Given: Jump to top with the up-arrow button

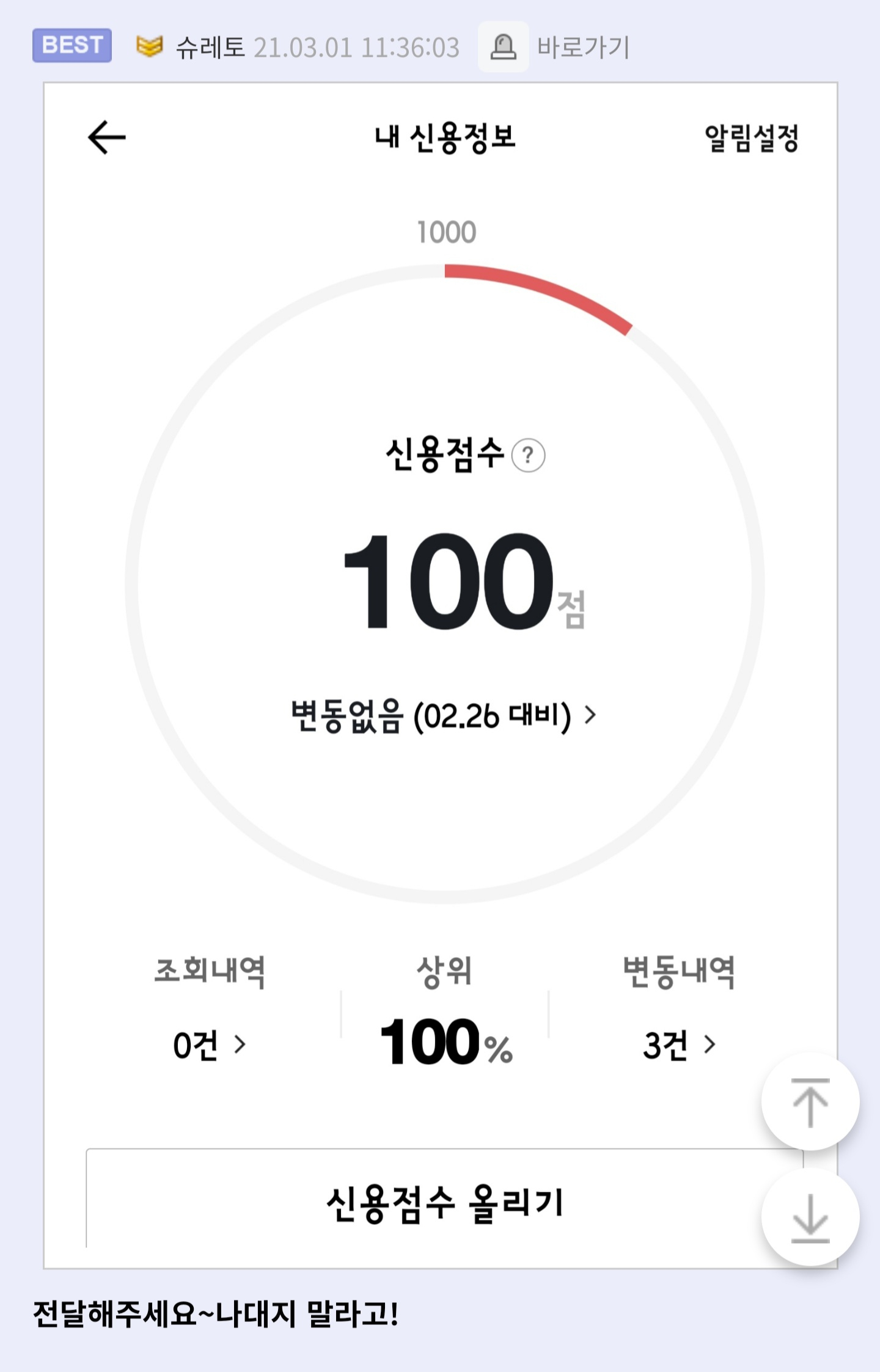Looking at the screenshot, I should (x=810, y=1102).
